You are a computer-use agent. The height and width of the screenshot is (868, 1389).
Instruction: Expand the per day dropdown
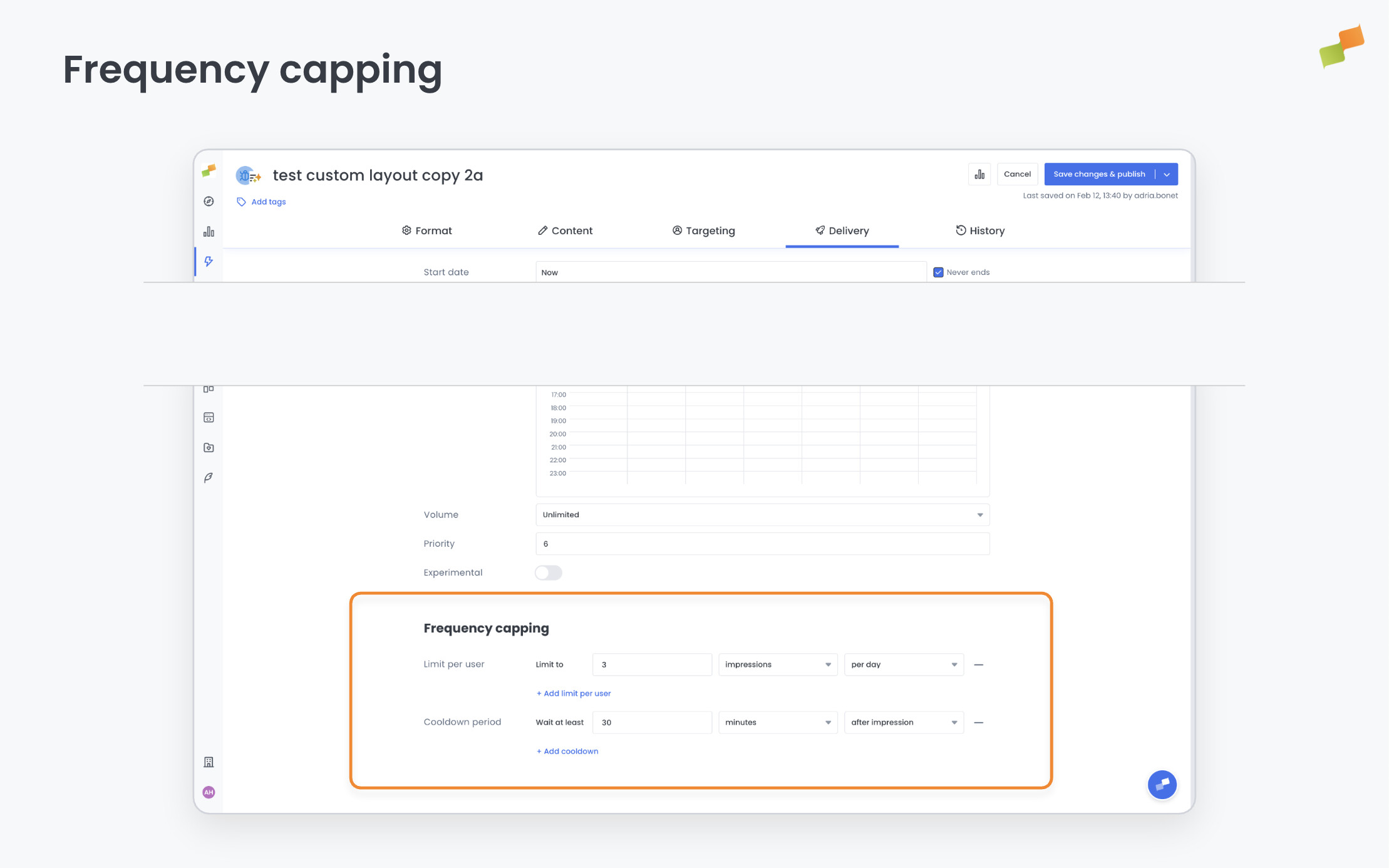tap(903, 664)
